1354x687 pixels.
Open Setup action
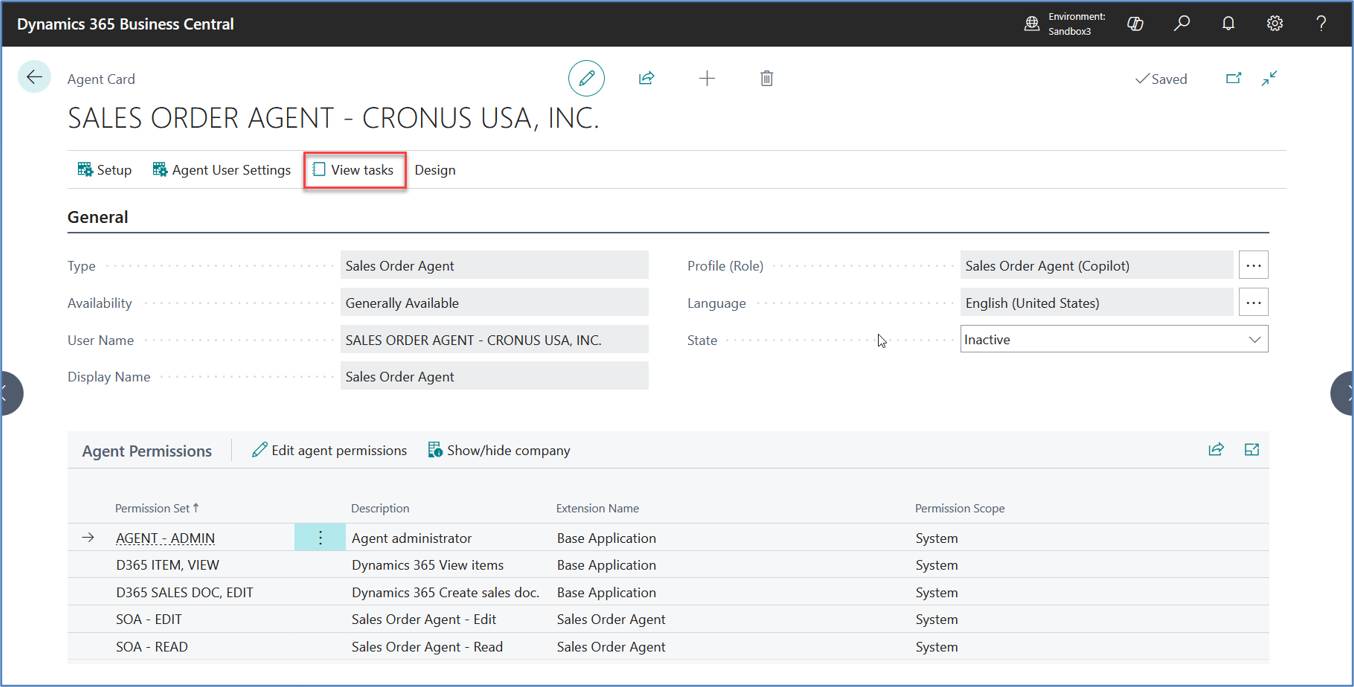[x=105, y=170]
